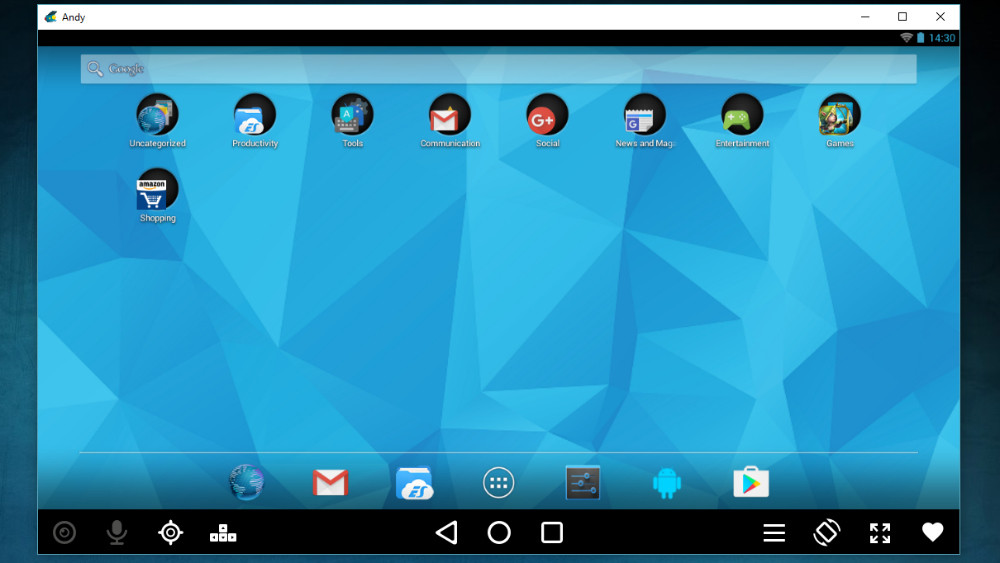The width and height of the screenshot is (1000, 563).
Task: Tap the Recent apps square button
Action: [x=552, y=532]
